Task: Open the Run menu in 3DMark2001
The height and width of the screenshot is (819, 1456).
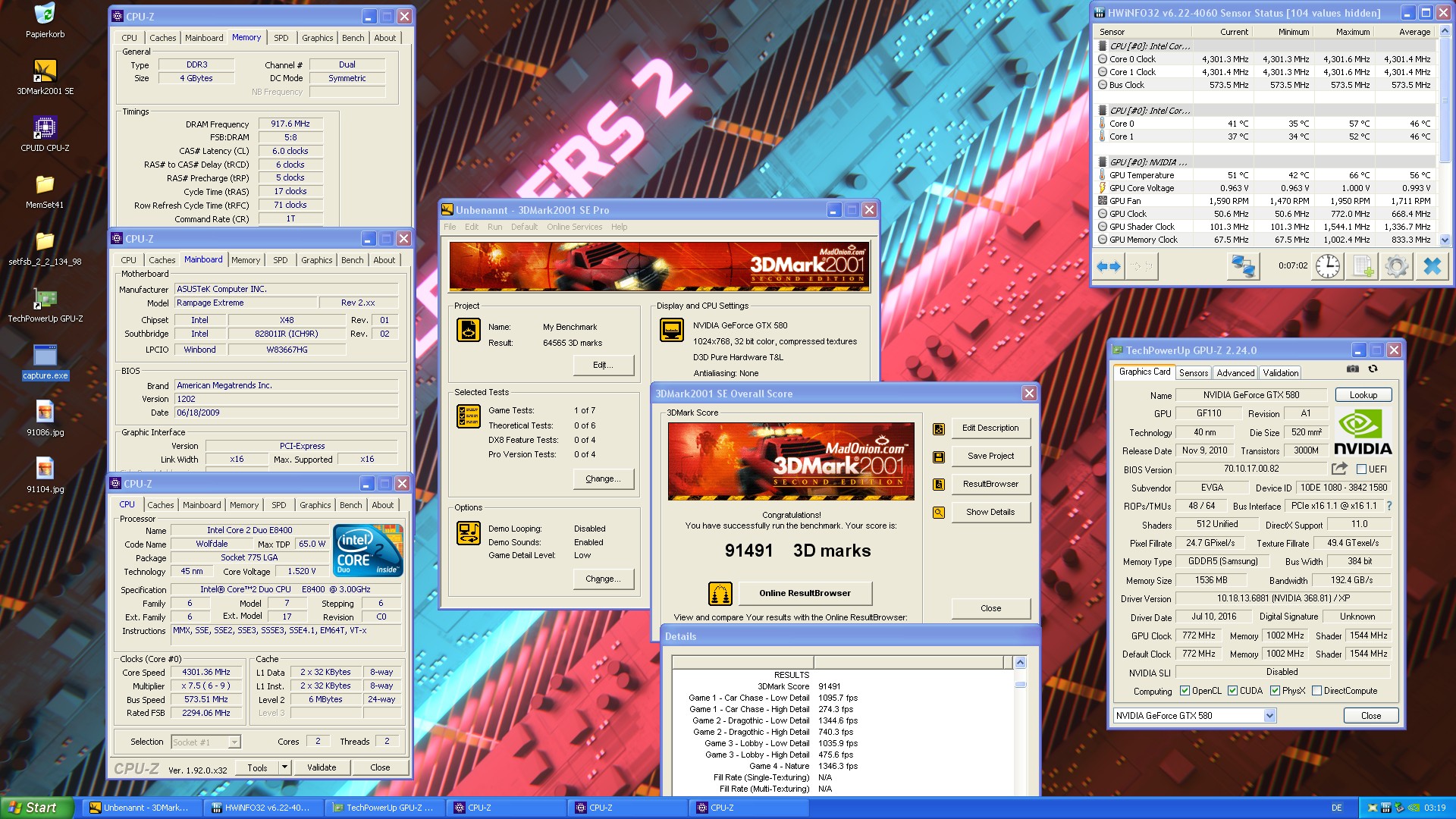Action: pos(494,227)
